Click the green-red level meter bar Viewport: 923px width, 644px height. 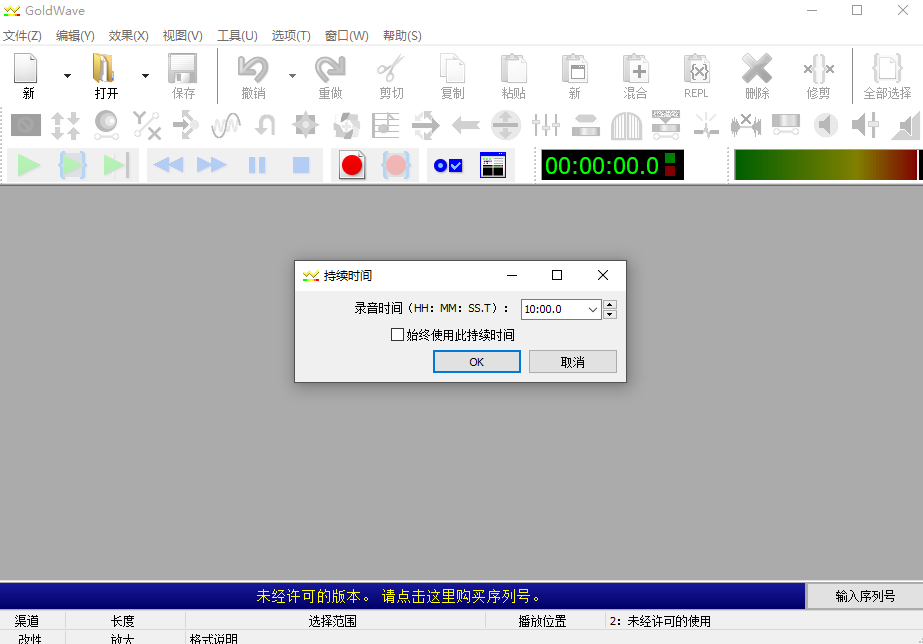pyautogui.click(x=825, y=165)
